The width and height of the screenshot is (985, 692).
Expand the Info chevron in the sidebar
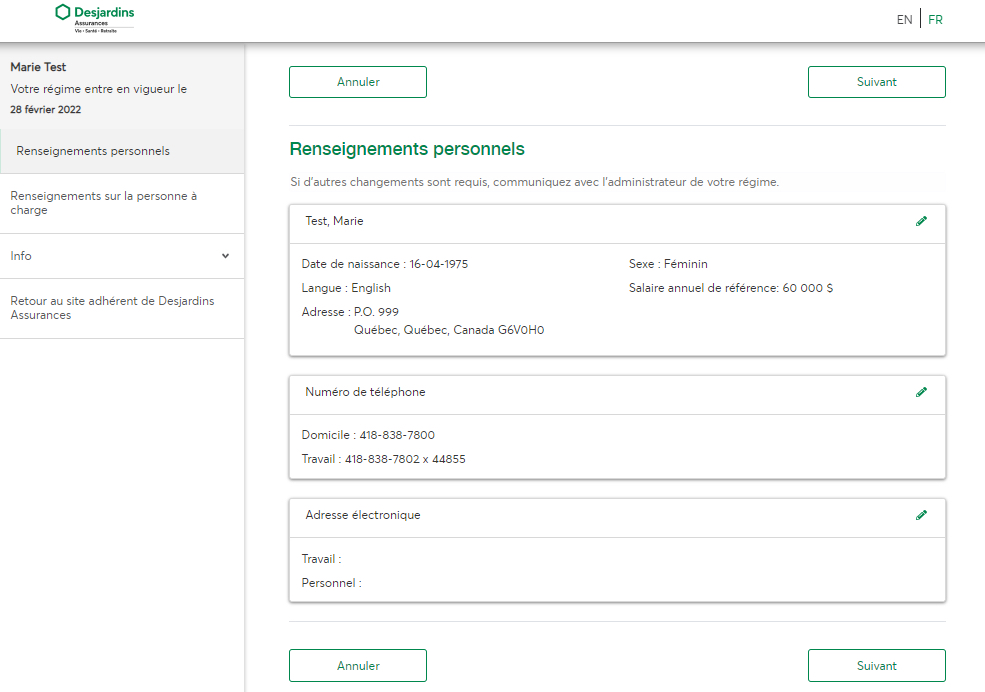225,256
